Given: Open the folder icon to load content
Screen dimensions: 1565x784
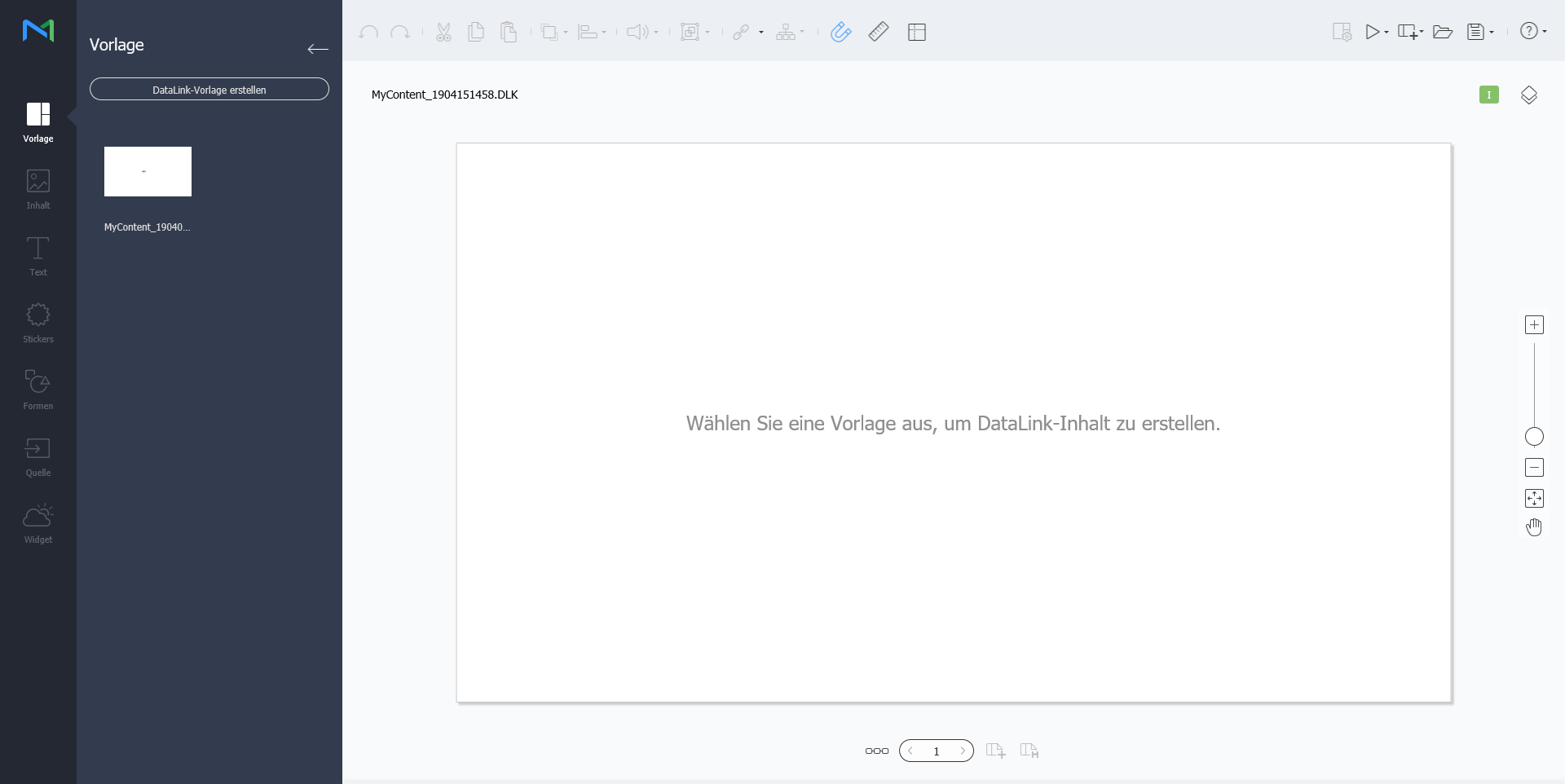Looking at the screenshot, I should pyautogui.click(x=1443, y=32).
